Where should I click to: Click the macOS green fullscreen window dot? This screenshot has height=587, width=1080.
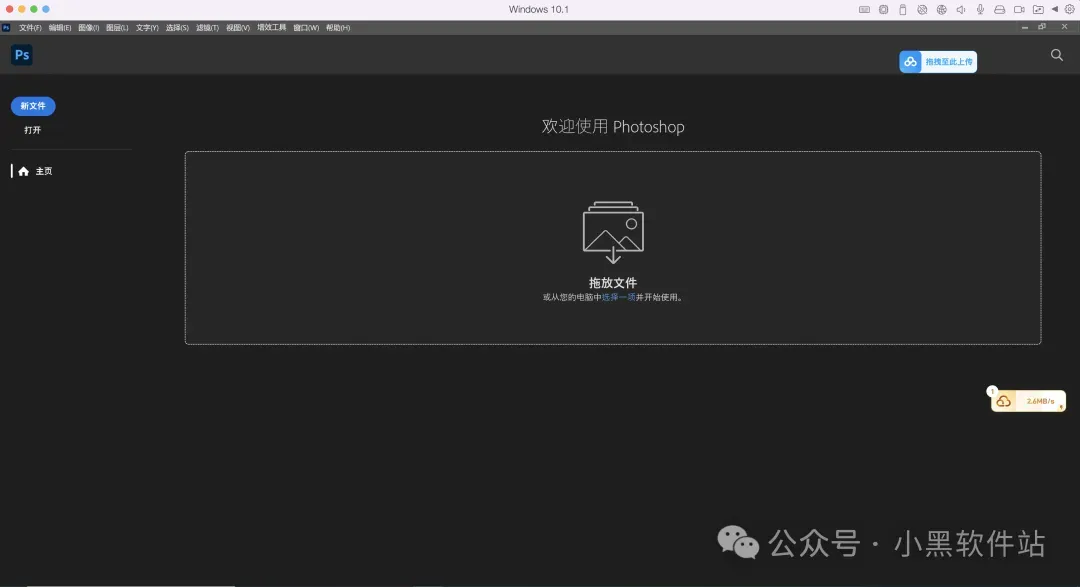click(x=33, y=9)
